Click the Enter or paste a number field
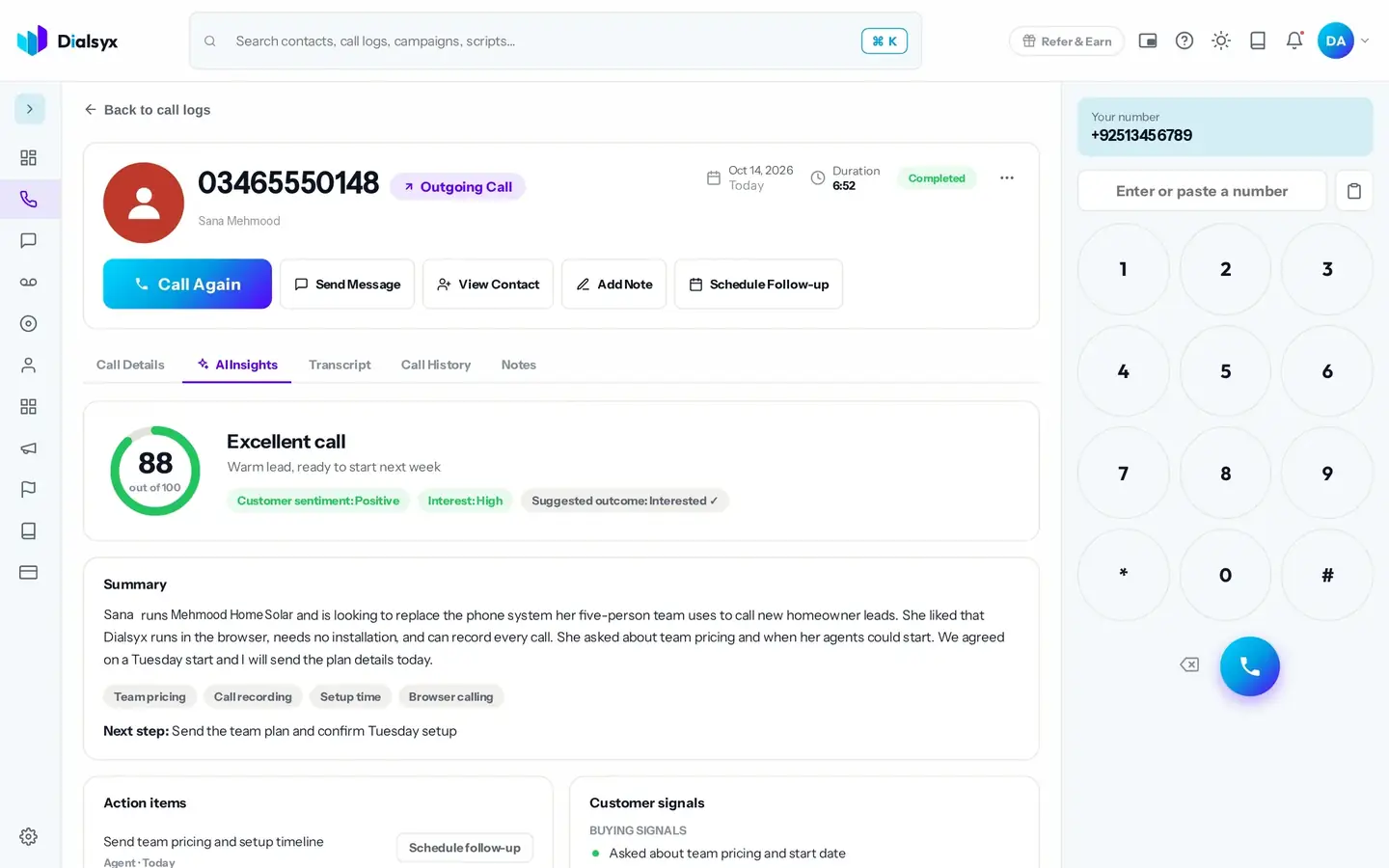Screen dimensions: 1389x868 [x=1202, y=191]
